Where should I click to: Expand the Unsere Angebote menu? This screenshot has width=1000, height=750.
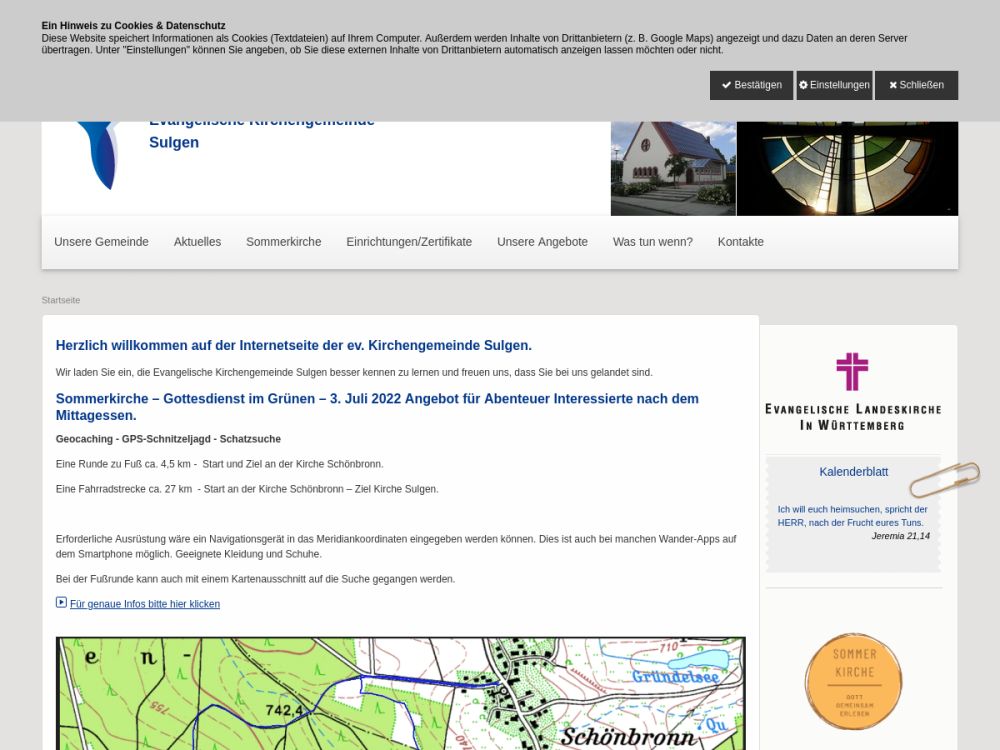(542, 242)
